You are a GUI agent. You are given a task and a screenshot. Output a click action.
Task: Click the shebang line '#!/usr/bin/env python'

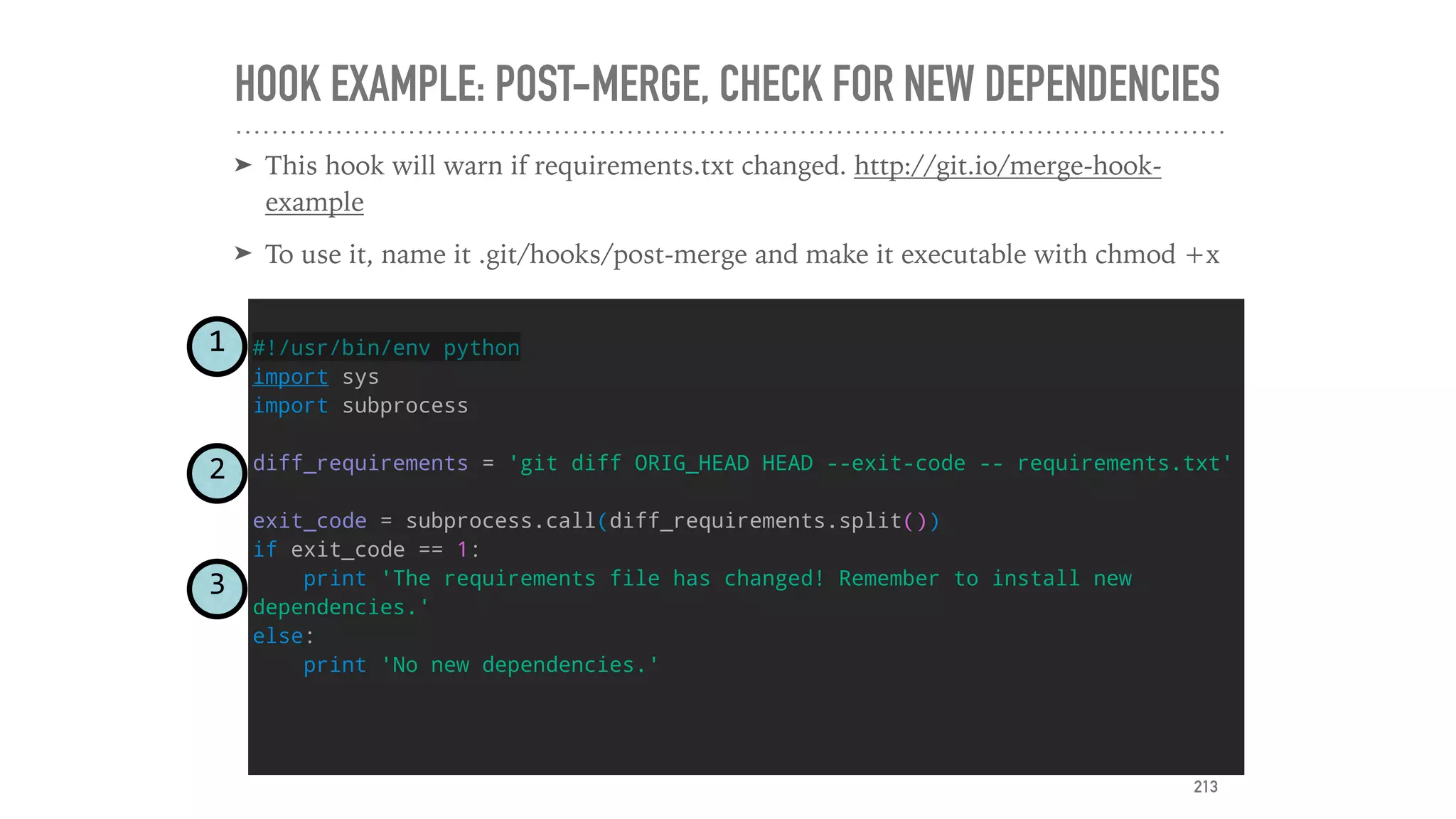(x=386, y=348)
